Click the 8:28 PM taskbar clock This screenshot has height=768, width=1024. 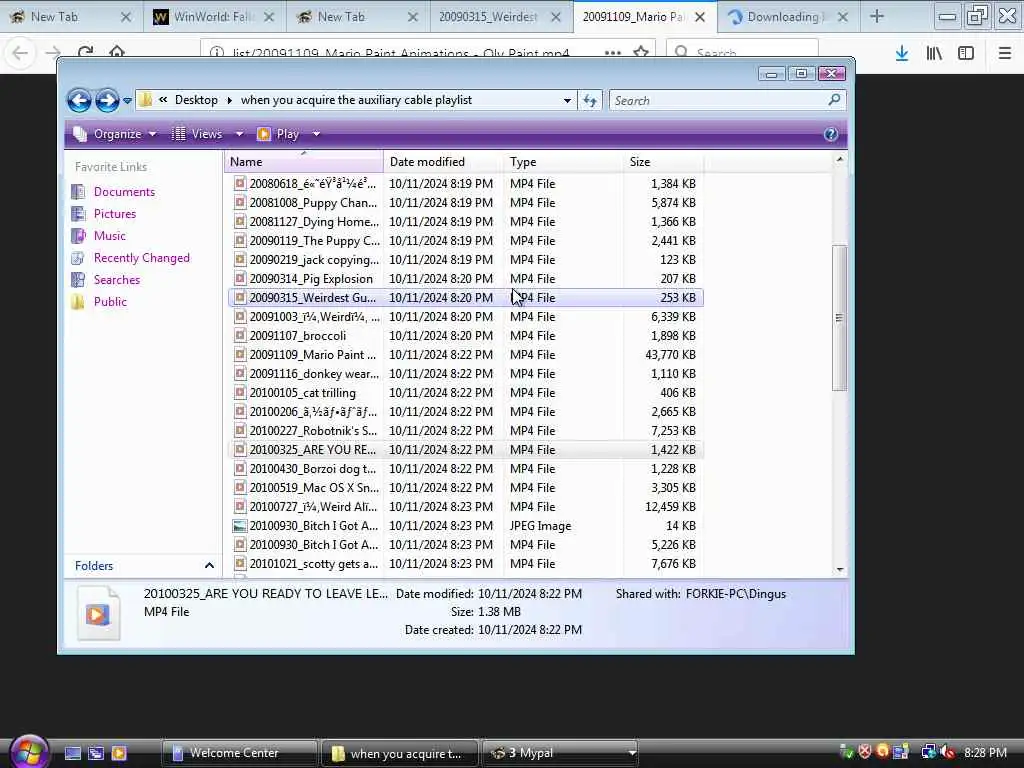pyautogui.click(x=985, y=752)
